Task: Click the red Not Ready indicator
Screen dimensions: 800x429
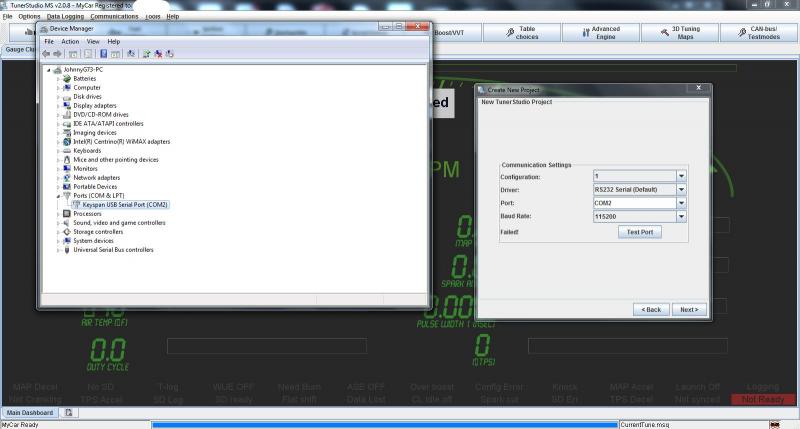Action: point(763,399)
